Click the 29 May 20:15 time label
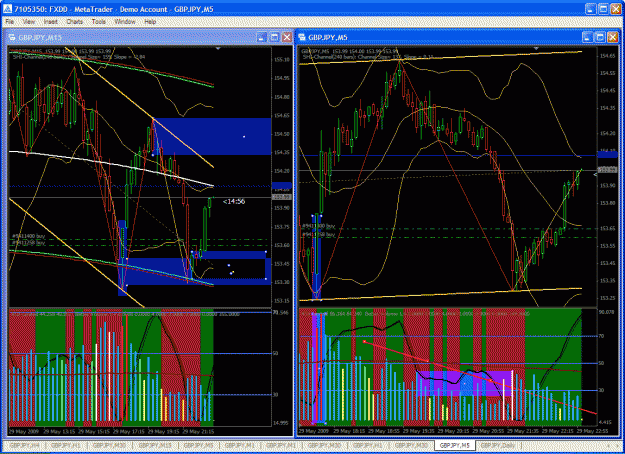625x454 pixels. point(454,431)
